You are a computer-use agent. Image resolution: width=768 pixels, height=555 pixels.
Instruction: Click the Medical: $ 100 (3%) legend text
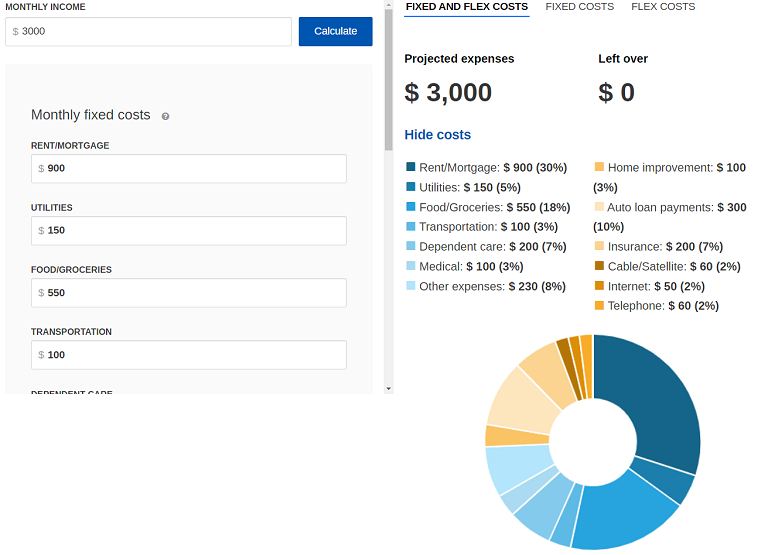pos(471,266)
